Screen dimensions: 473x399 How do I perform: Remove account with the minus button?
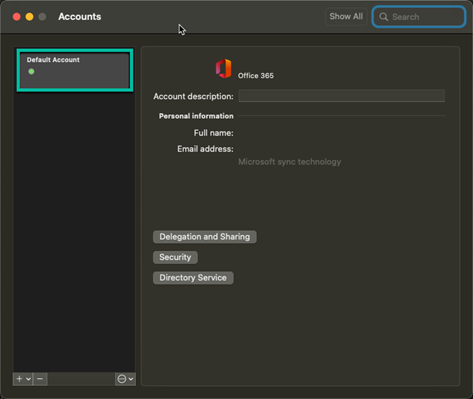tap(40, 379)
